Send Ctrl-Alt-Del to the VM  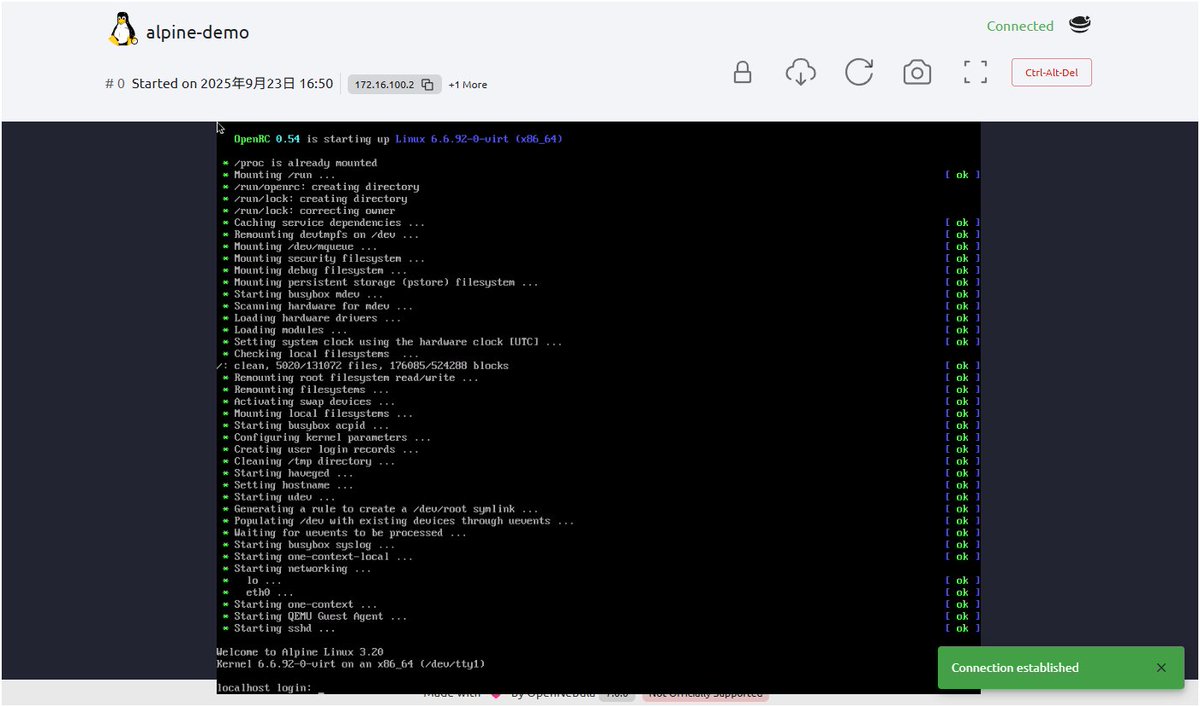coord(1051,72)
